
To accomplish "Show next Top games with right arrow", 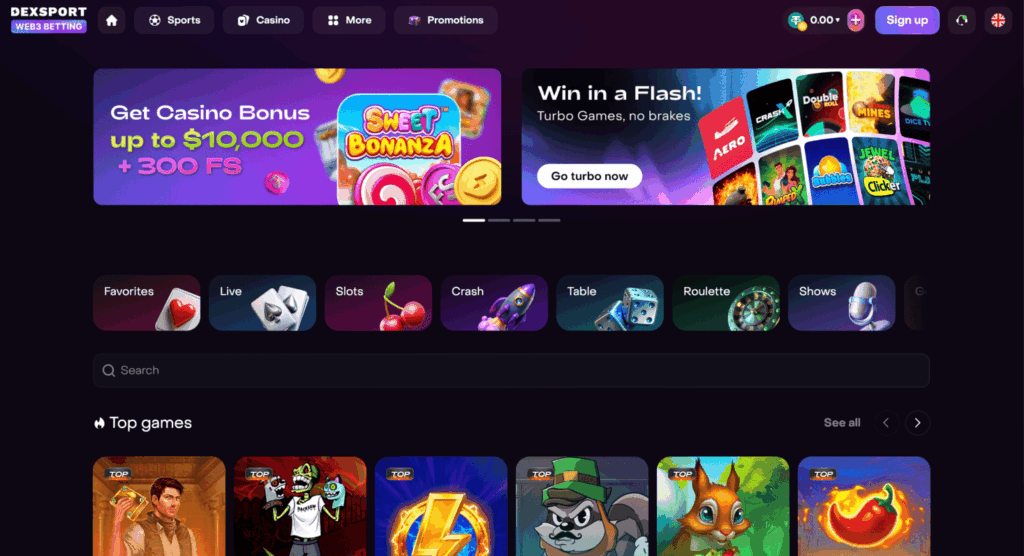I will [918, 423].
